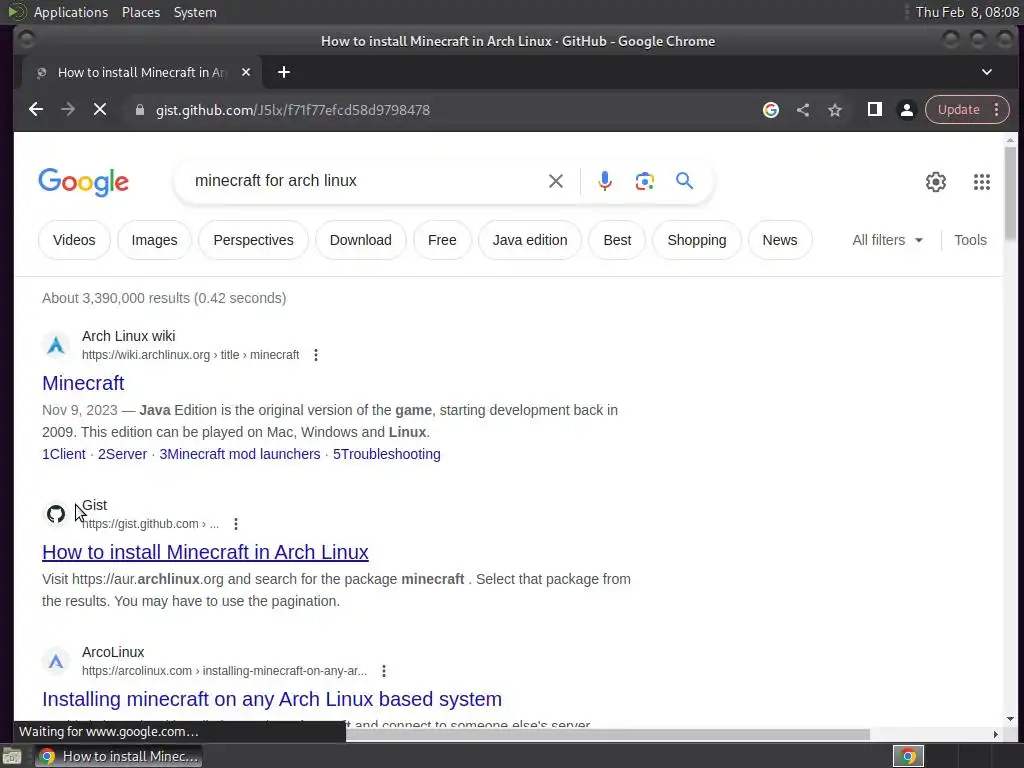
Task: Click the address bar URL
Action: pos(293,110)
